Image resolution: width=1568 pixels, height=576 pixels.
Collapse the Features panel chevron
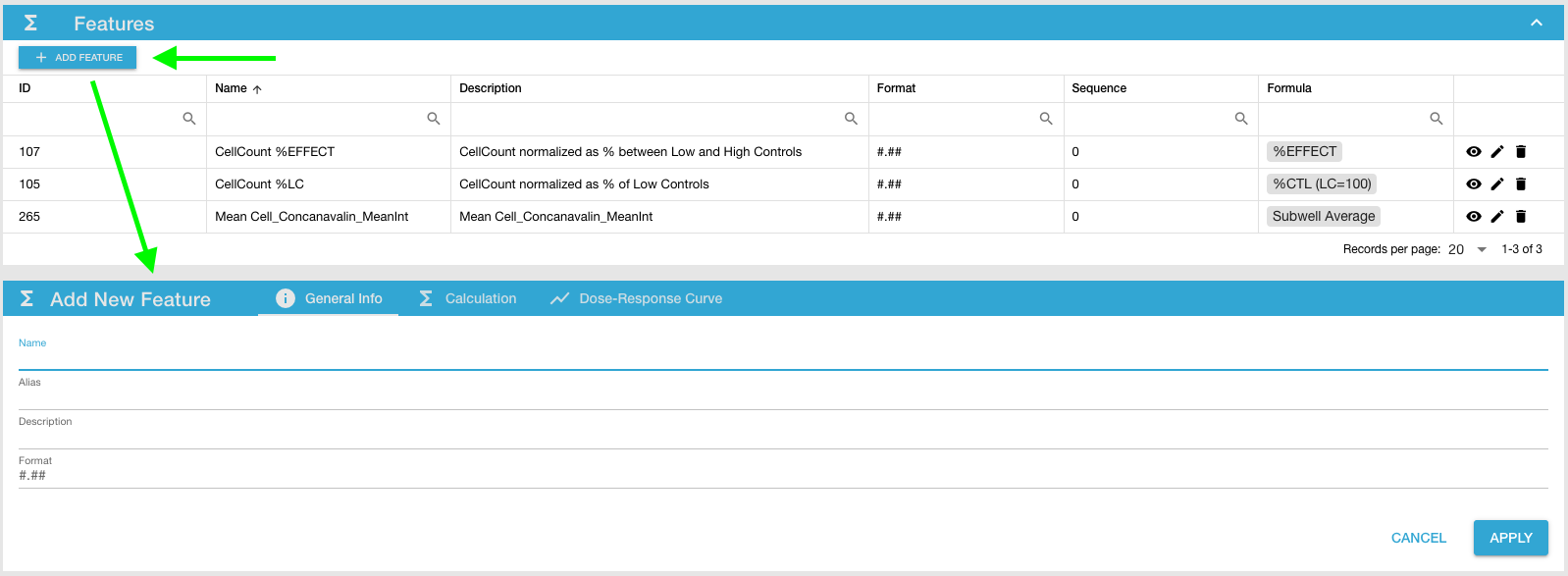tap(1536, 23)
